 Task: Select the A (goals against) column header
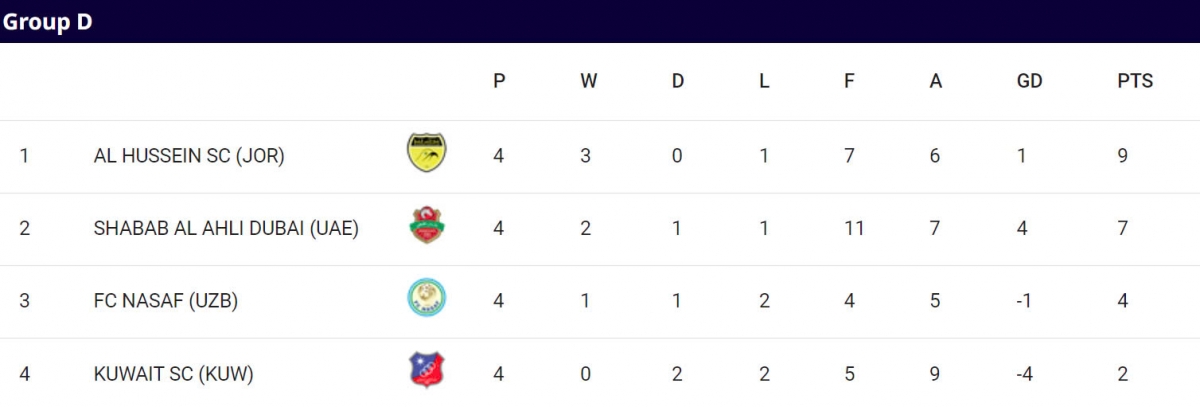click(936, 81)
